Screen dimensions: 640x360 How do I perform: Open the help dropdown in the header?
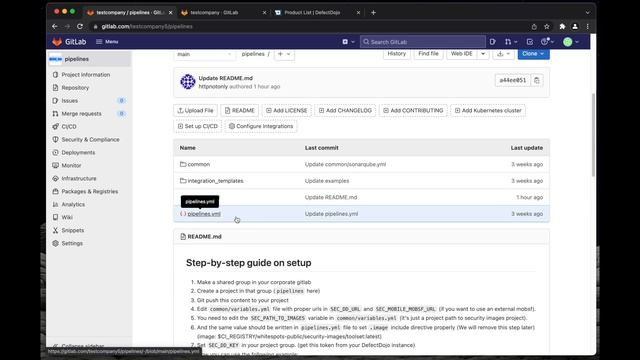click(x=547, y=42)
